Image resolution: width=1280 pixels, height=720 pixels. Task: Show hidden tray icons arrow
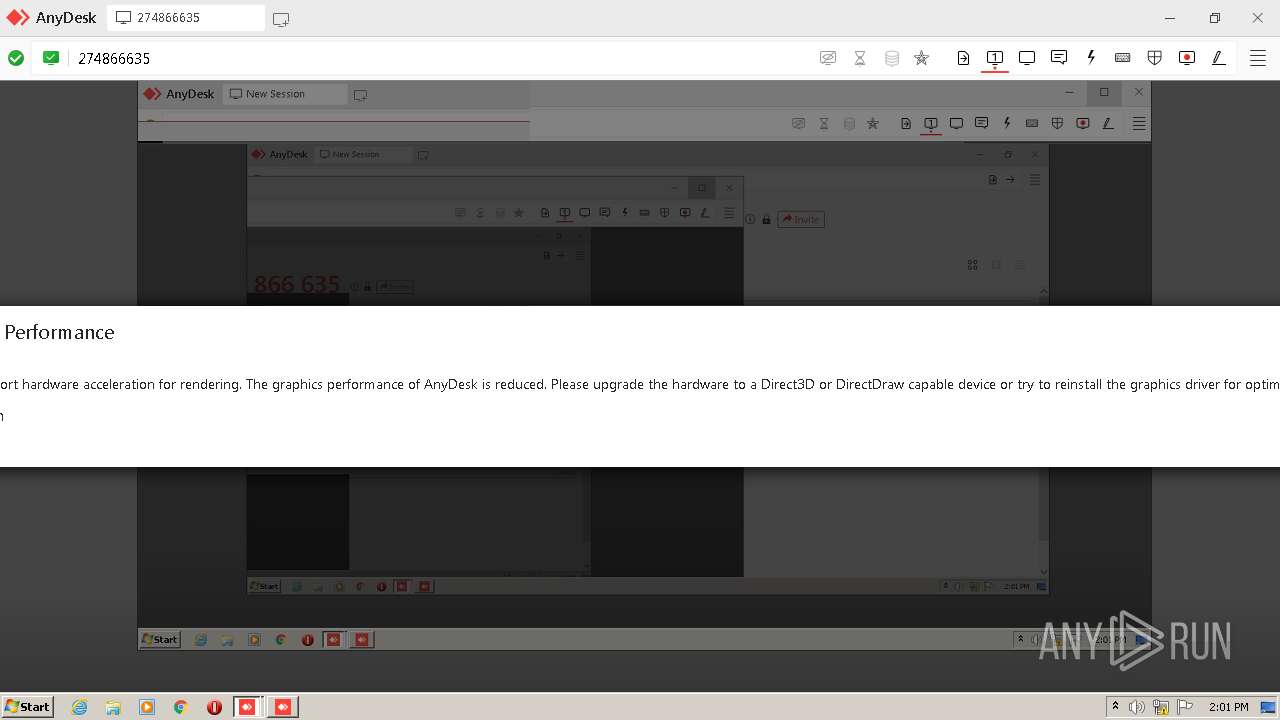pos(1115,707)
